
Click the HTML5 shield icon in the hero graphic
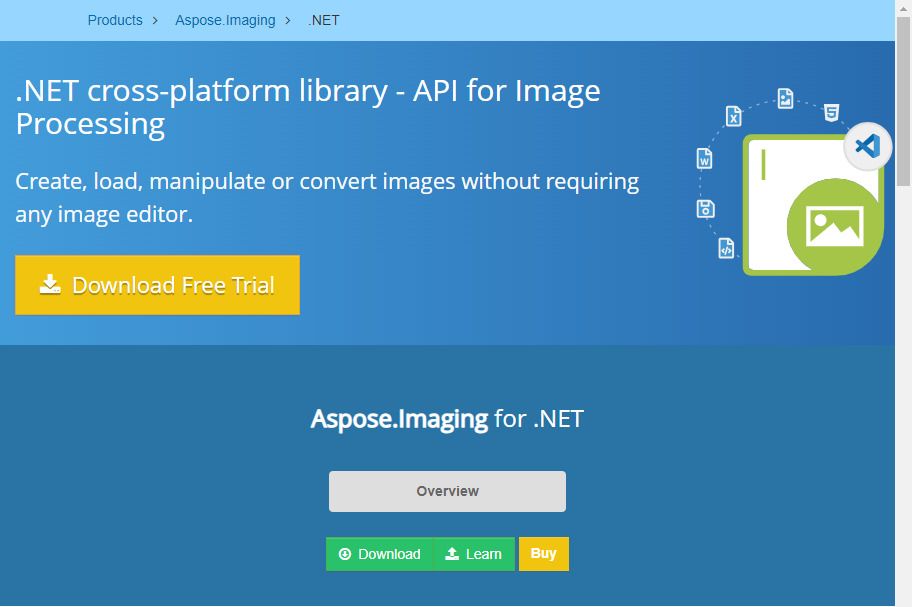tap(832, 112)
